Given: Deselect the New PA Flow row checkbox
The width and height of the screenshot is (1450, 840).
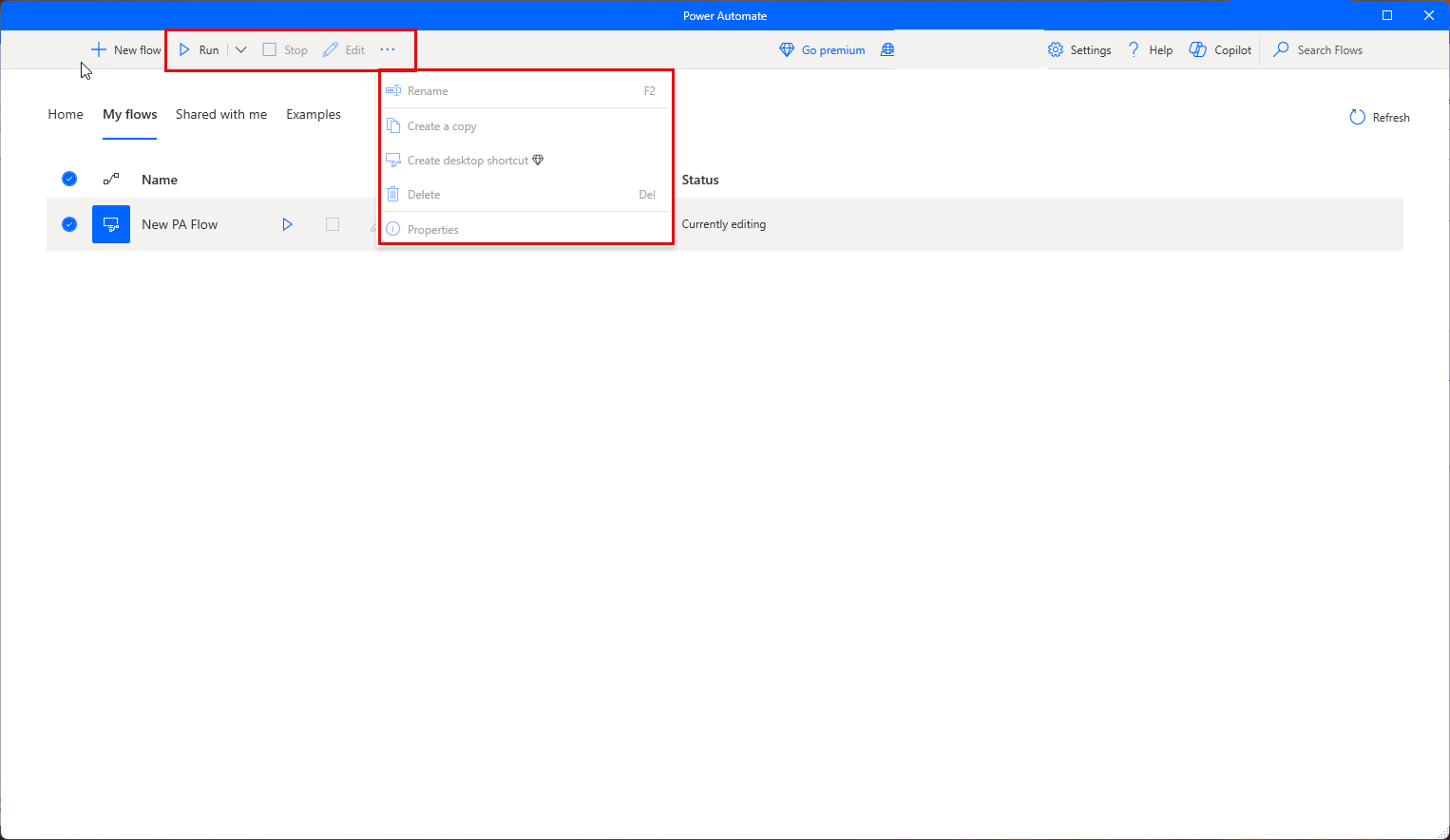Looking at the screenshot, I should pos(69,224).
